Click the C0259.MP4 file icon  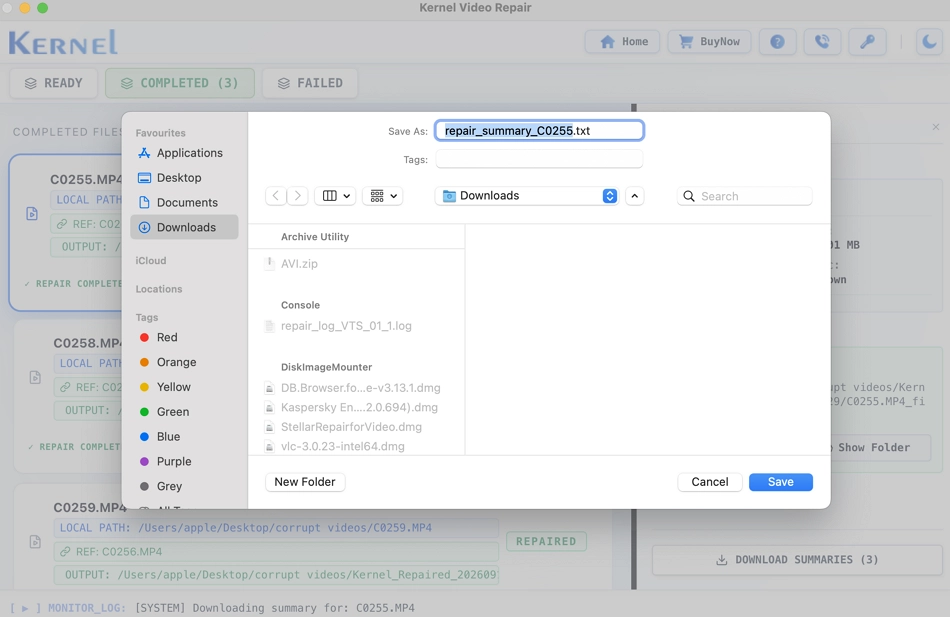(35, 541)
